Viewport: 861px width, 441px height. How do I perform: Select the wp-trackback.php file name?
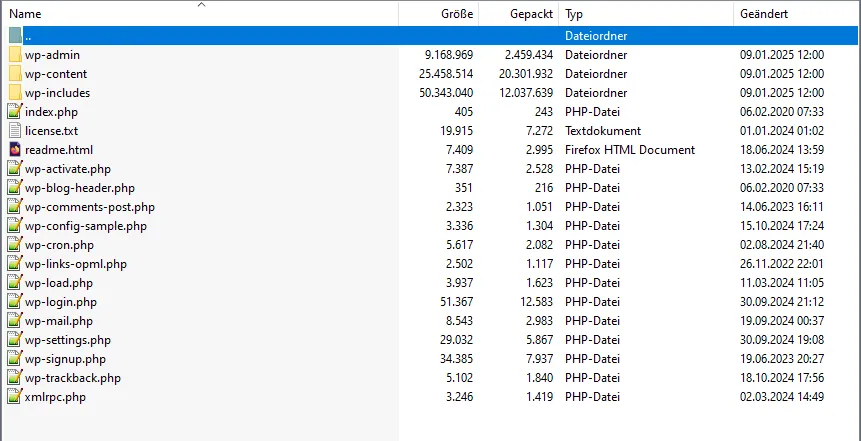pos(72,378)
